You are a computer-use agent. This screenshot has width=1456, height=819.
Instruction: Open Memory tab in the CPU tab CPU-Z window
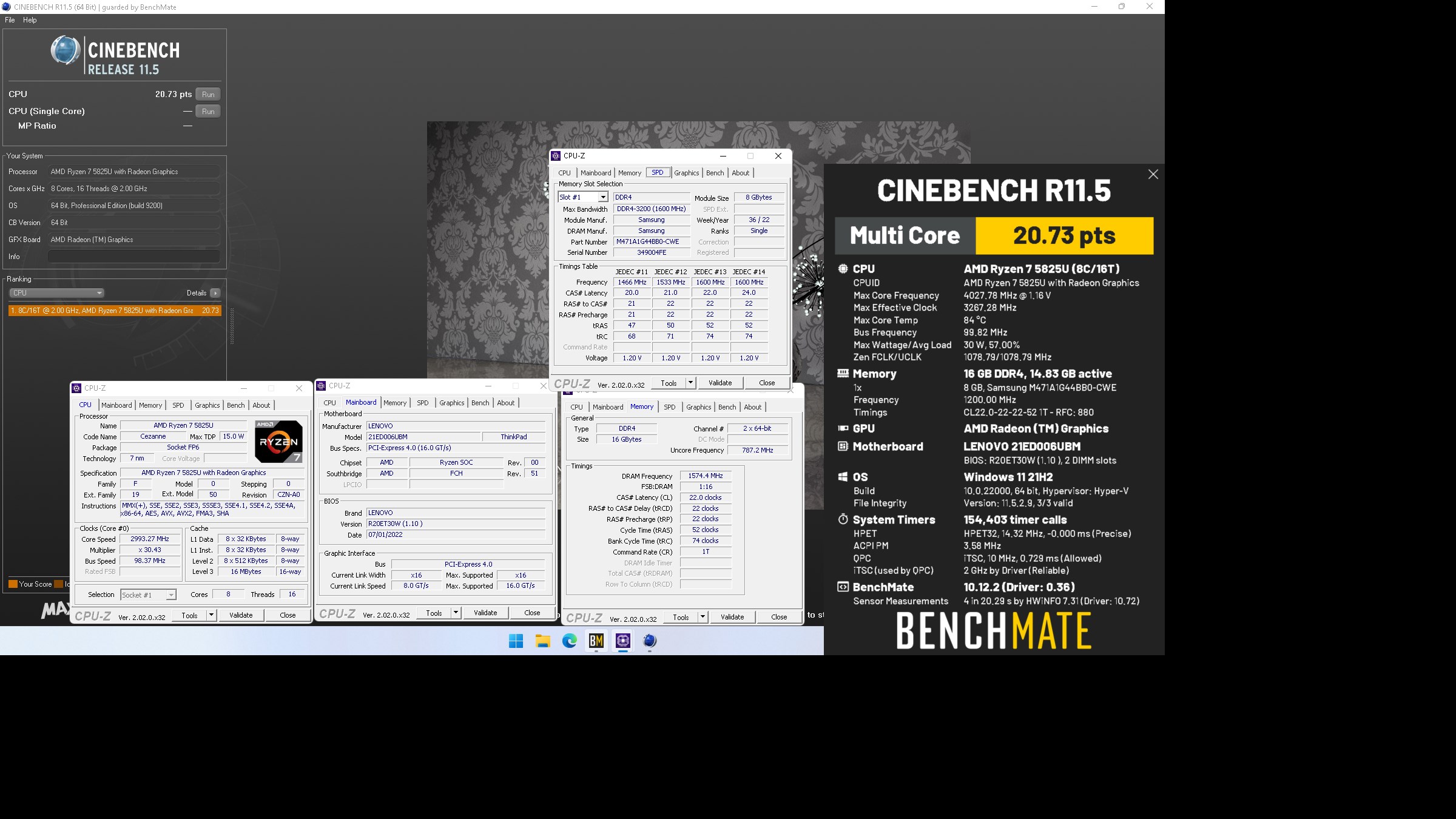(150, 405)
